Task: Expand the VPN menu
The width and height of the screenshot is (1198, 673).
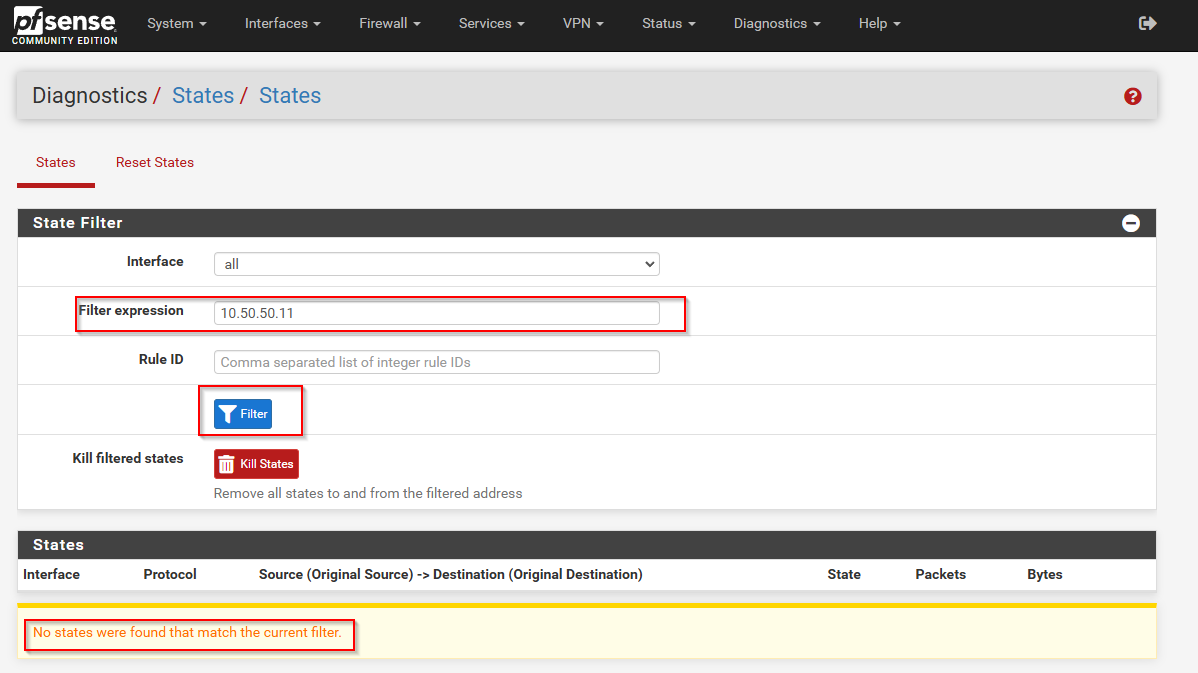Action: (x=583, y=23)
